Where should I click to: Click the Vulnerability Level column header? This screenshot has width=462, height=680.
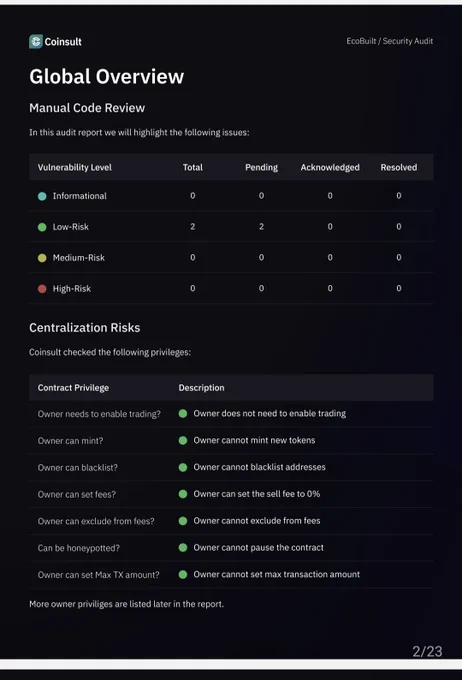click(75, 167)
